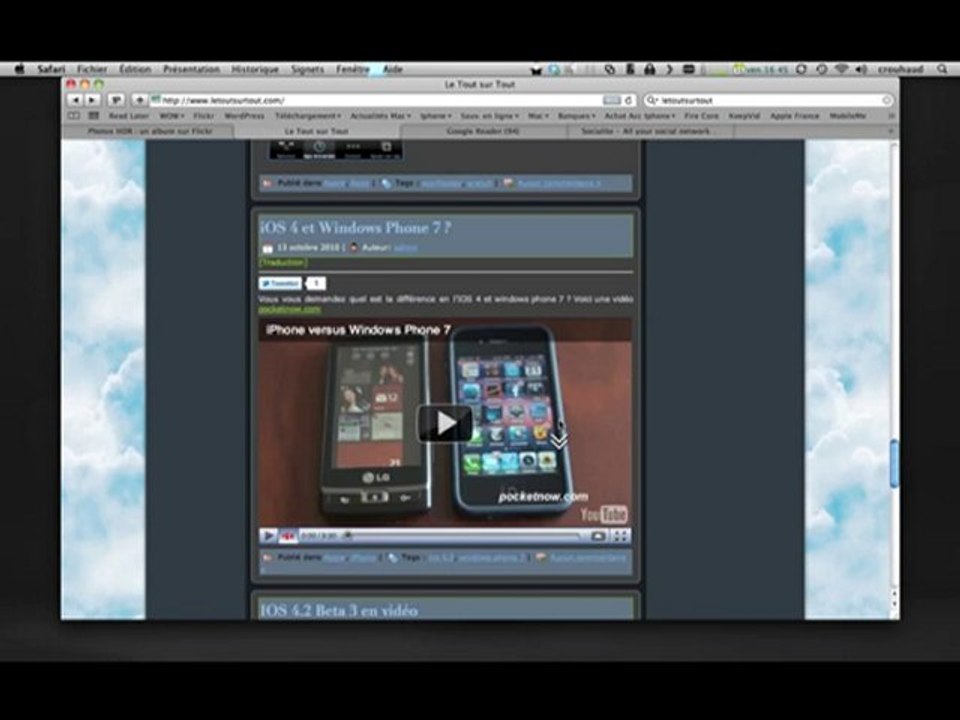Viewport: 960px width, 720px height.
Task: Switch to the Photos HDR Flickr tab
Action: [x=149, y=131]
